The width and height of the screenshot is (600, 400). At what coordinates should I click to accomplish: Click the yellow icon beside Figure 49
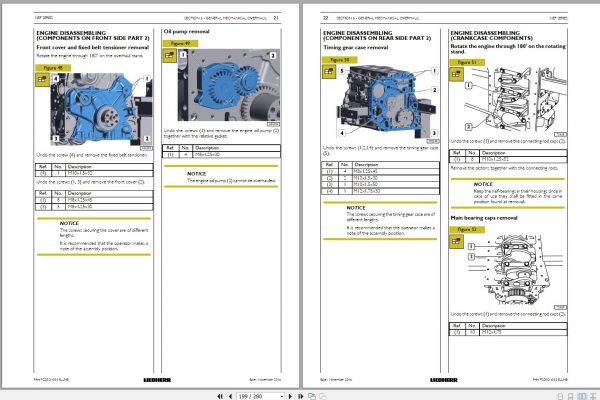[x=170, y=56]
